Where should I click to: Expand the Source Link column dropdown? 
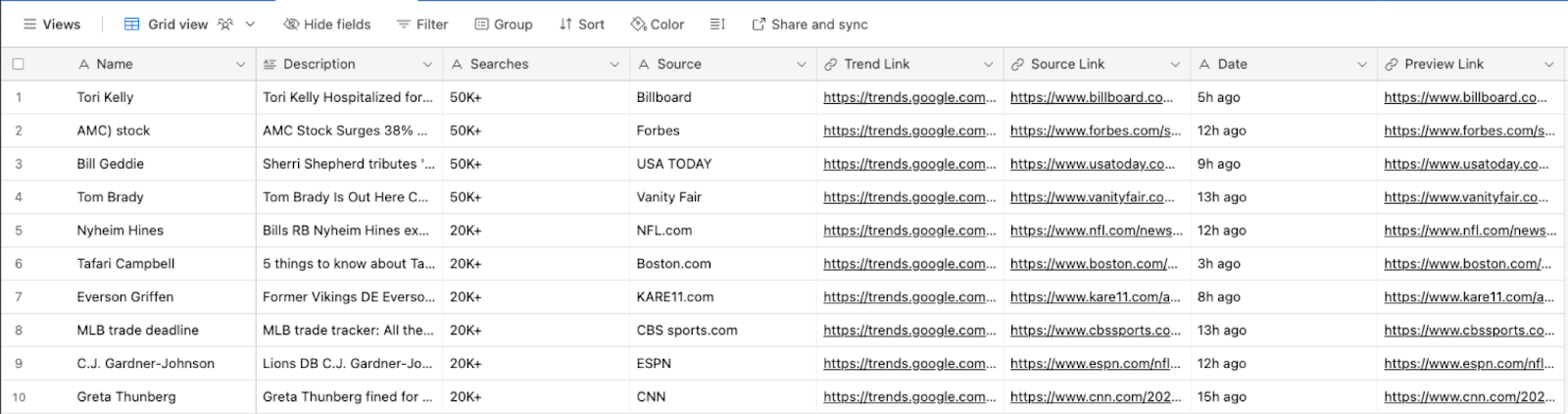[1175, 65]
